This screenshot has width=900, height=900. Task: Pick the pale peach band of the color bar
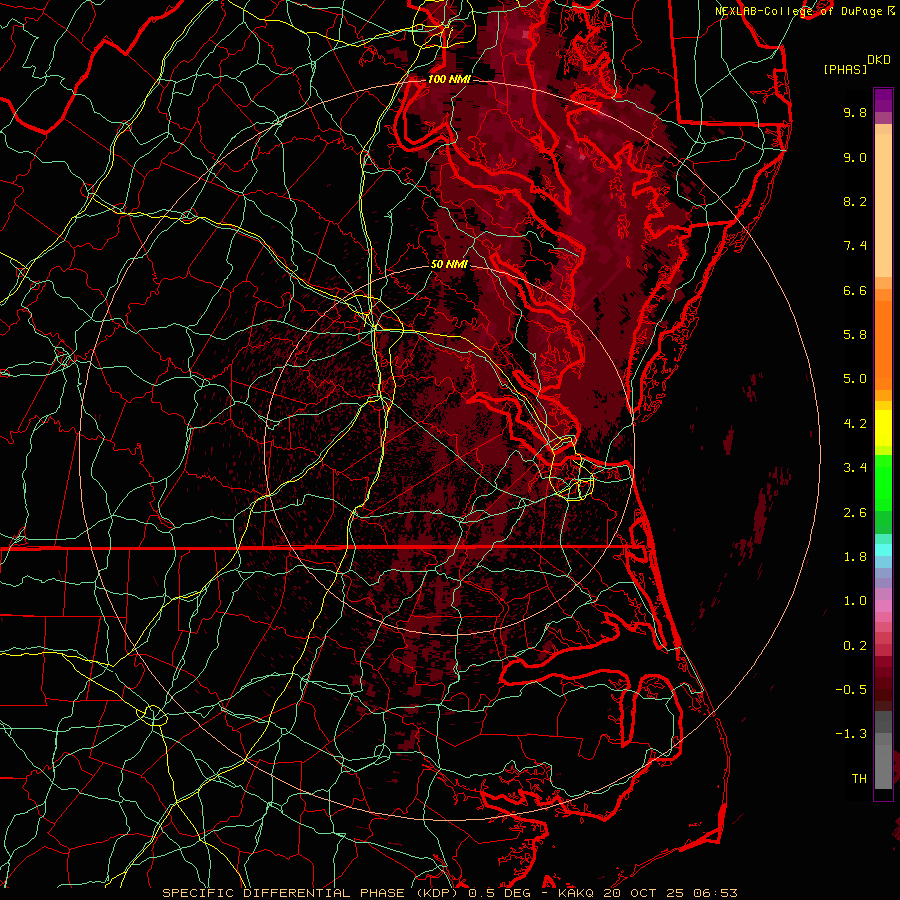click(883, 207)
